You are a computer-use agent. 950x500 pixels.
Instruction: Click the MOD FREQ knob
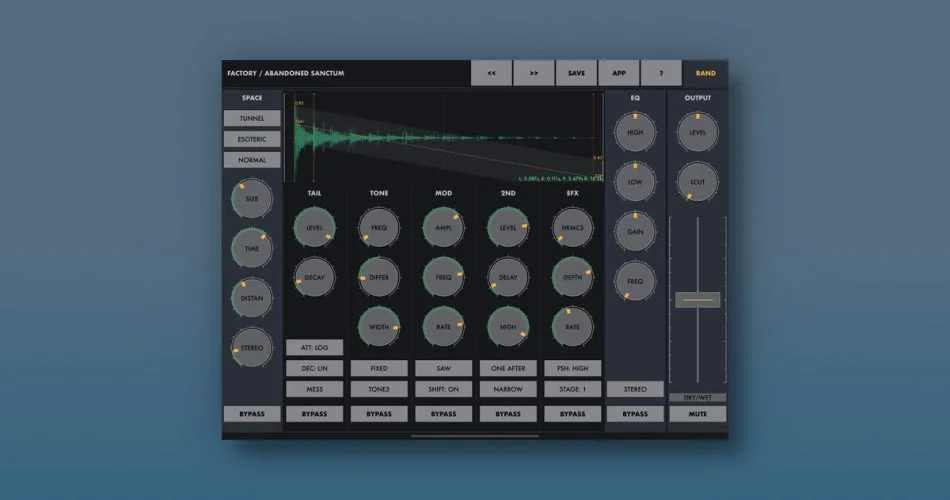point(443,278)
